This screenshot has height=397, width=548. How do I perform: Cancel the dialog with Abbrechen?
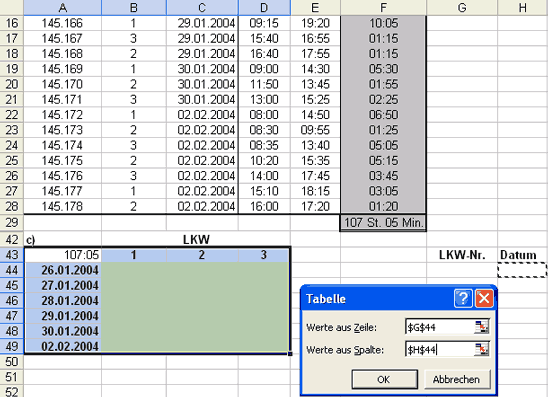coord(457,379)
